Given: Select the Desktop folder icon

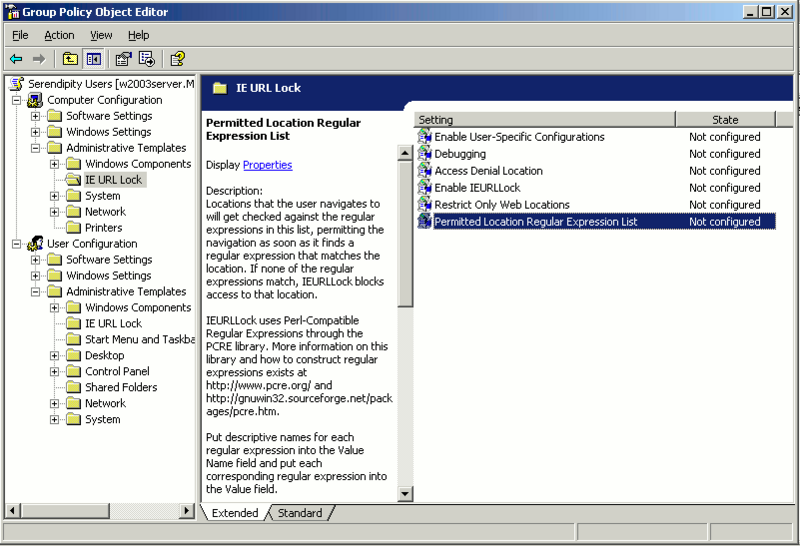Looking at the screenshot, I should (x=73, y=355).
